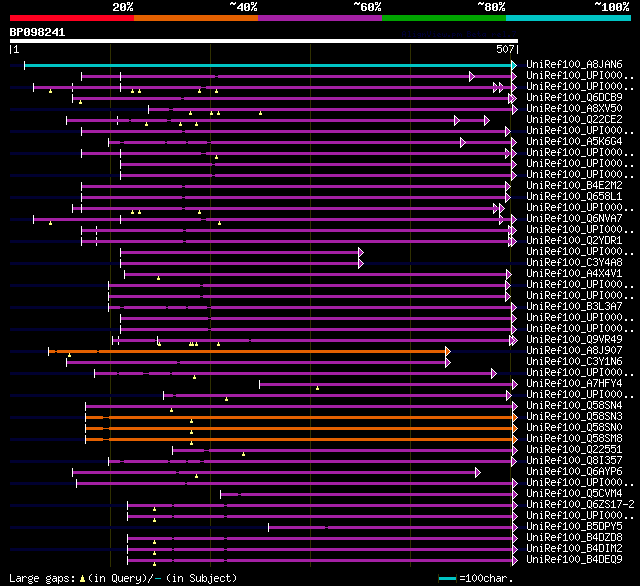Click the UniRef100_Q6ZS17-2 entry
The image size is (640, 586).
580,505
